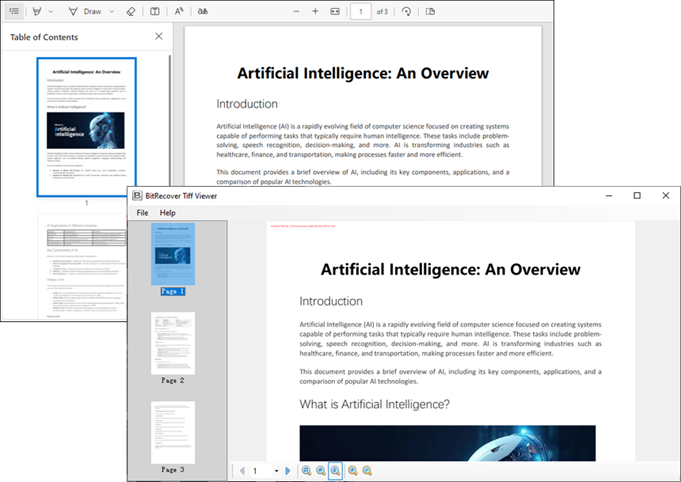Toggle the contents sidebar icon in PDF viewer
The image size is (681, 482).
[x=14, y=11]
